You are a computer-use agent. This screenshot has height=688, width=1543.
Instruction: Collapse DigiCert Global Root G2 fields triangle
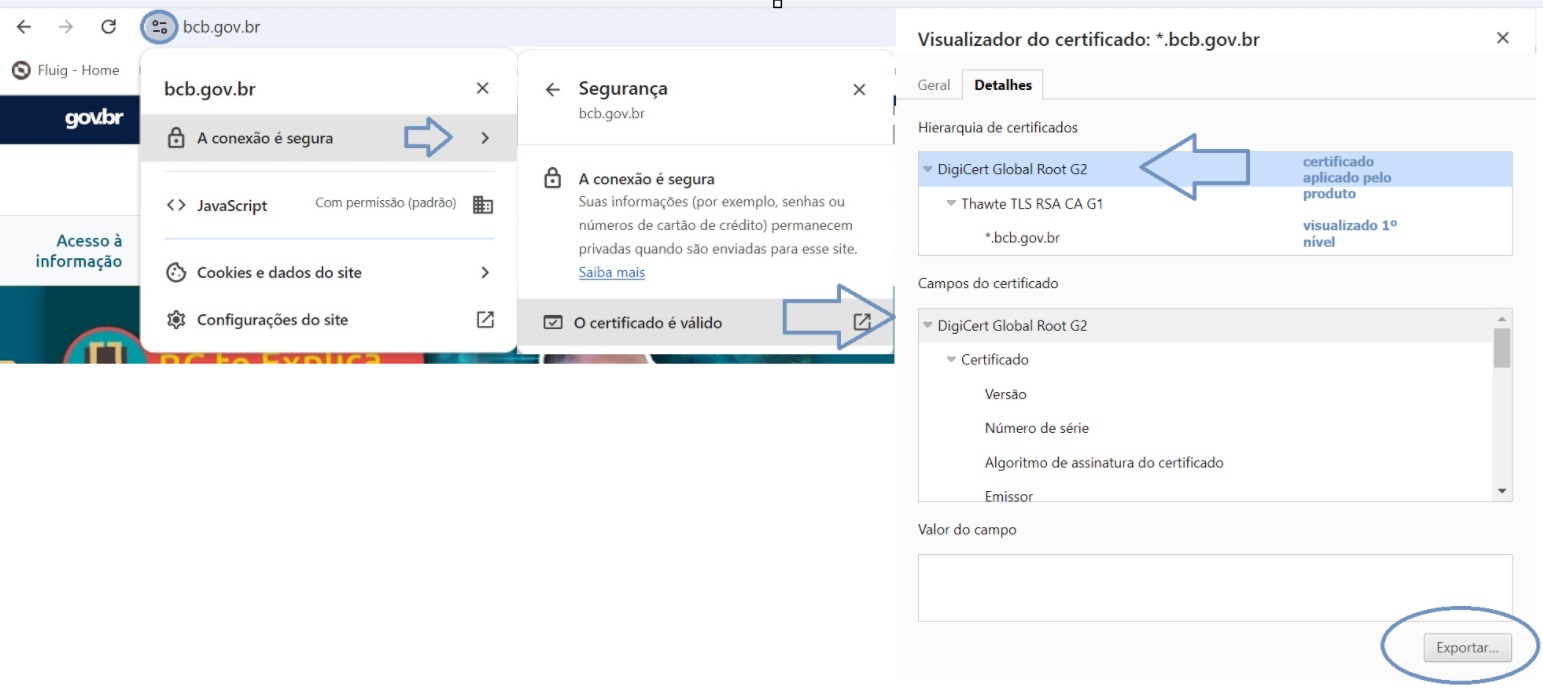point(928,326)
